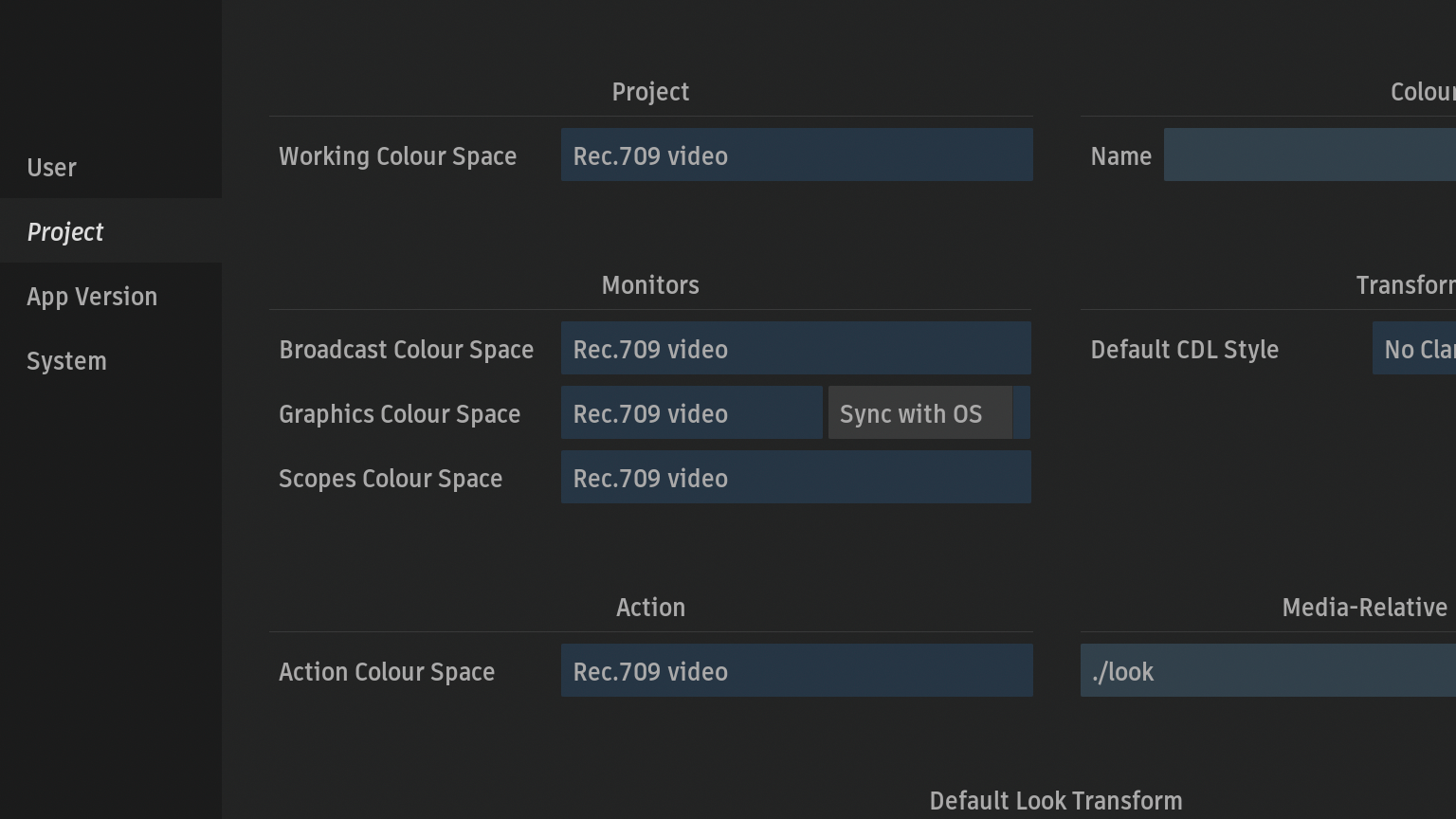Screen dimensions: 1456x819
Task: Click the Default CDL Style label
Action: coord(1184,350)
